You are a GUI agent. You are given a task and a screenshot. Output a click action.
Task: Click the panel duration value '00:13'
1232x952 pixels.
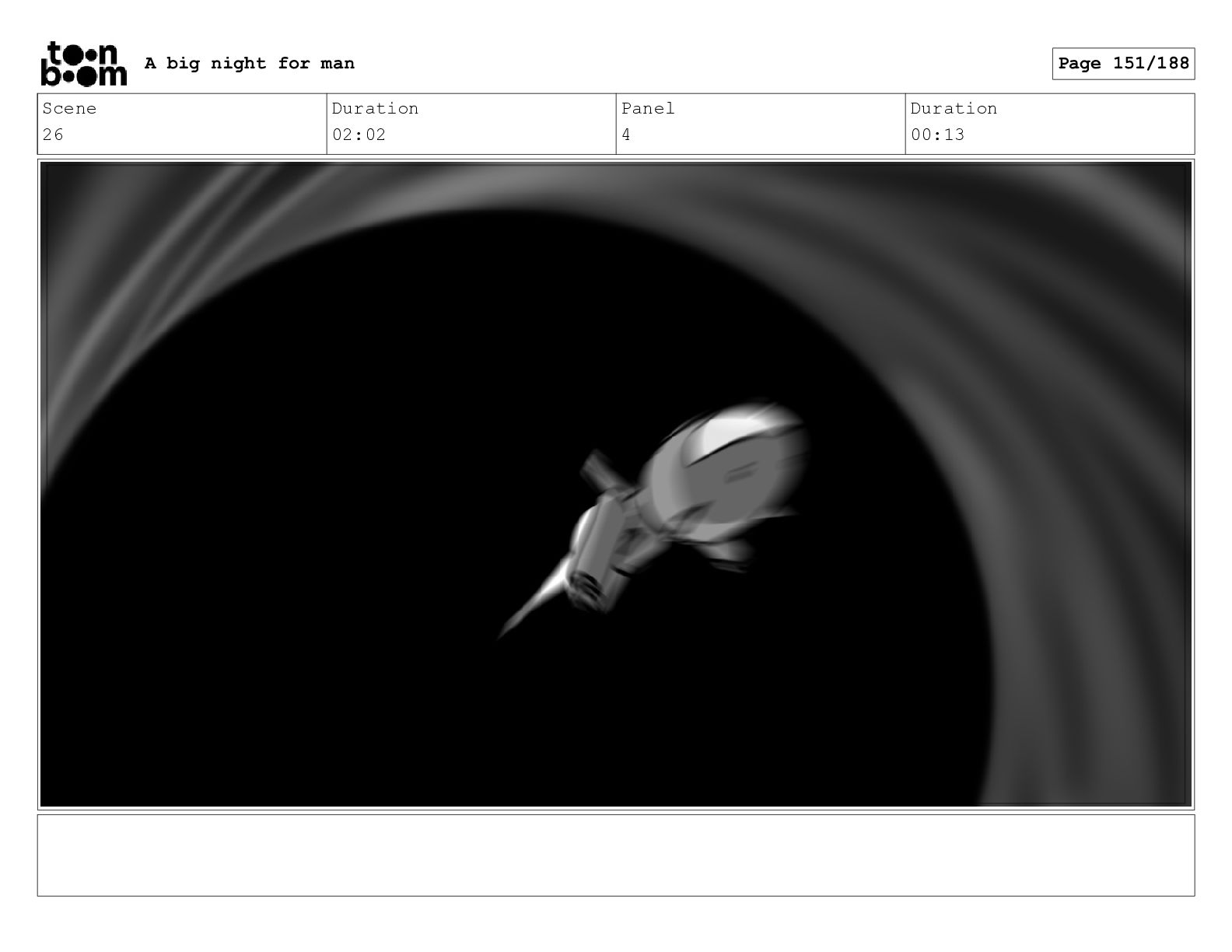coord(937,135)
